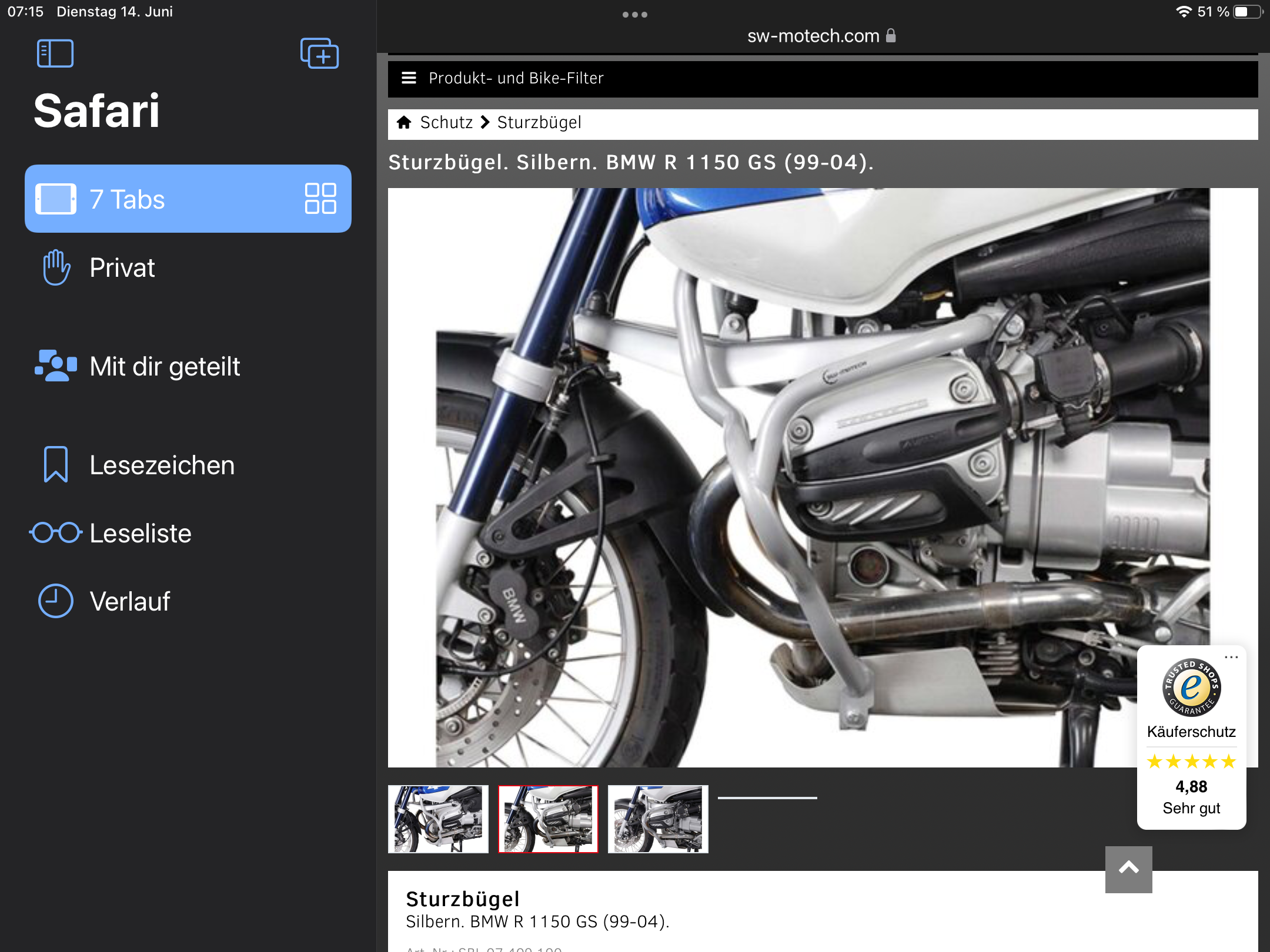Select the 7 Tabs group
Image resolution: width=1270 pixels, height=952 pixels.
188,199
